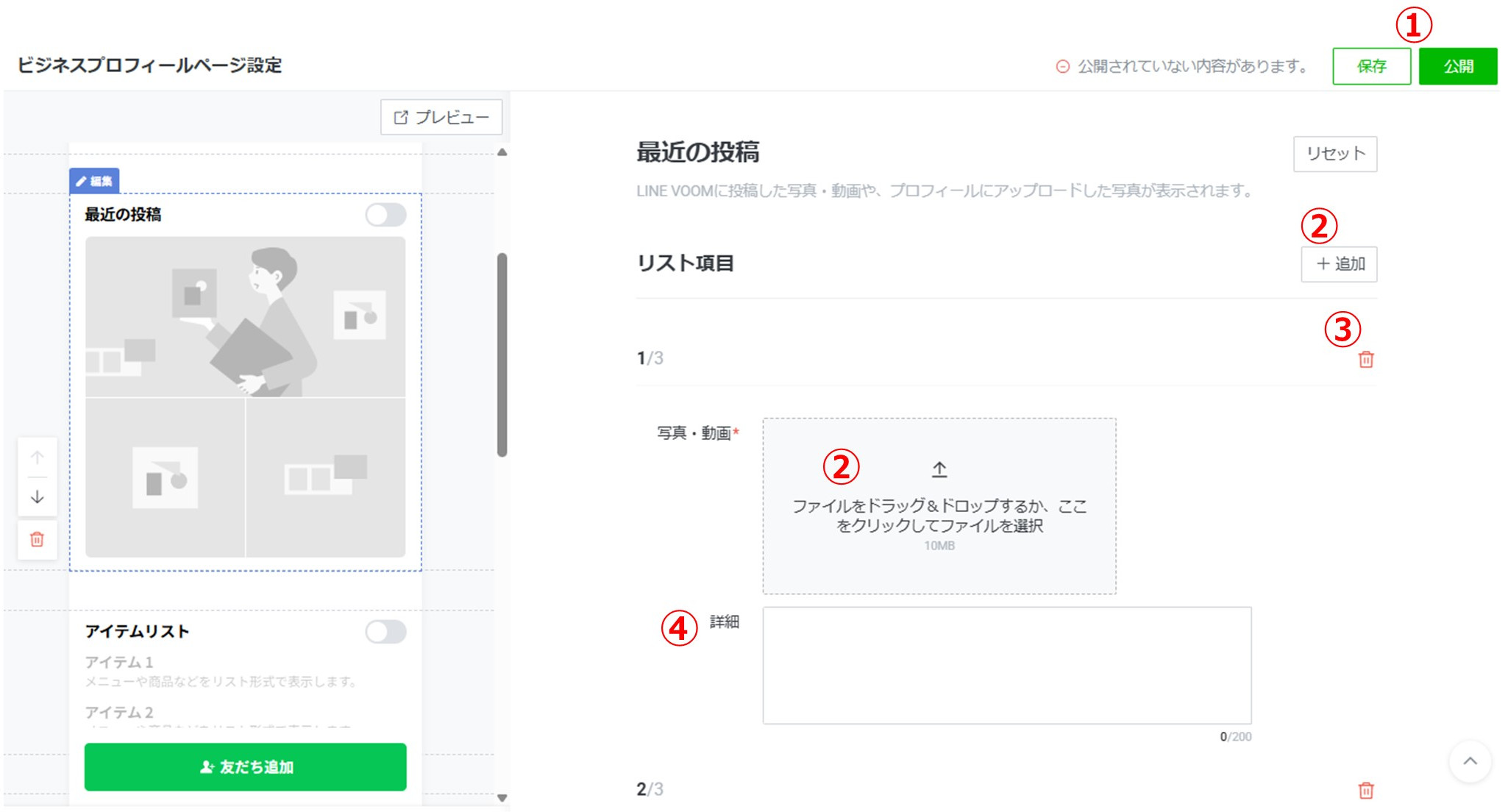Image resolution: width=1508 pixels, height=812 pixels.
Task: Delete list item 1 via trash icon
Action: 1365,360
